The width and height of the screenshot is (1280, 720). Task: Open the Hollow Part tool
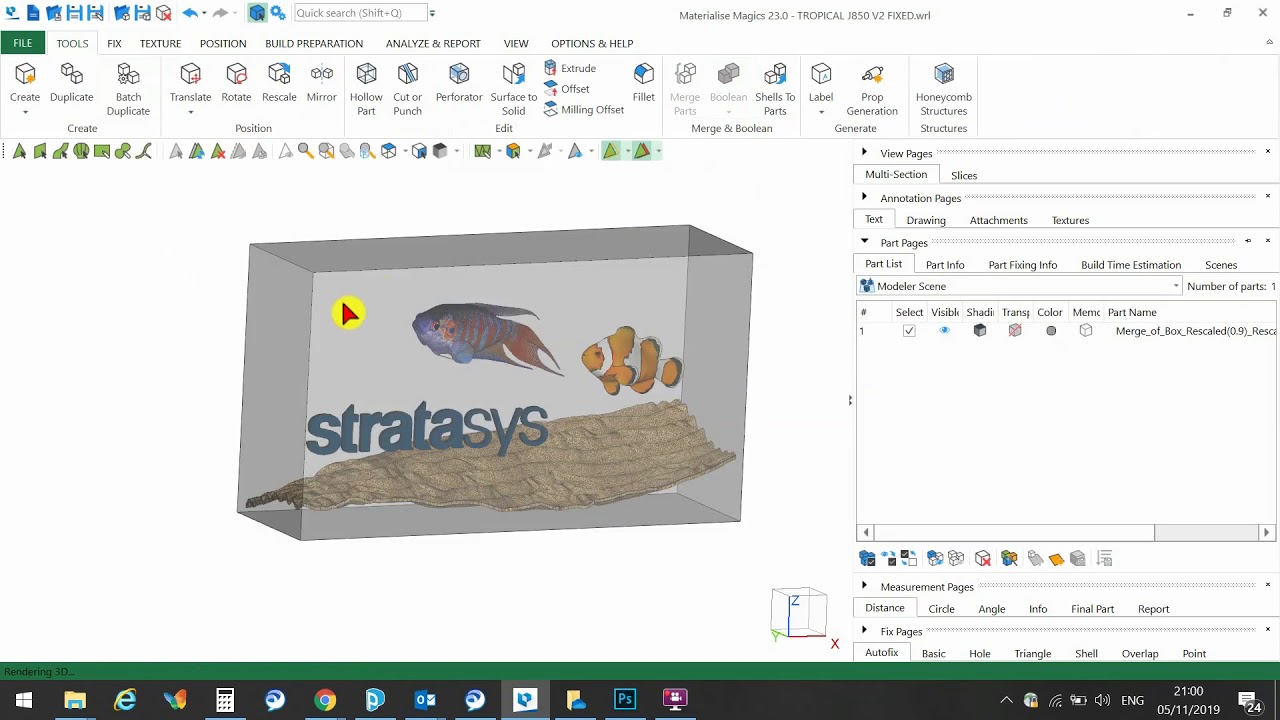(x=366, y=89)
